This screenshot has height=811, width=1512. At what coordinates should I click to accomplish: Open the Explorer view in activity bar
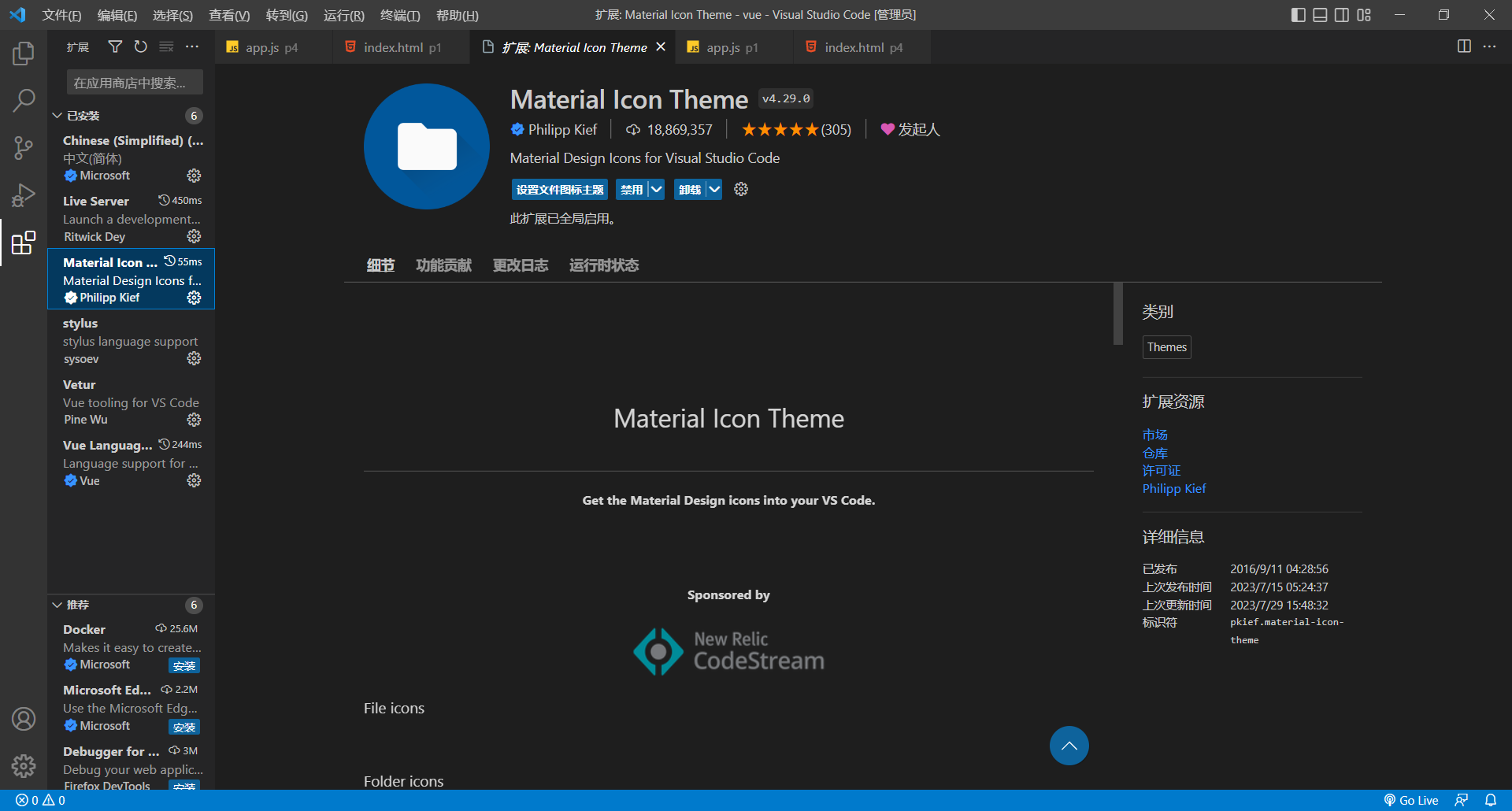24,53
